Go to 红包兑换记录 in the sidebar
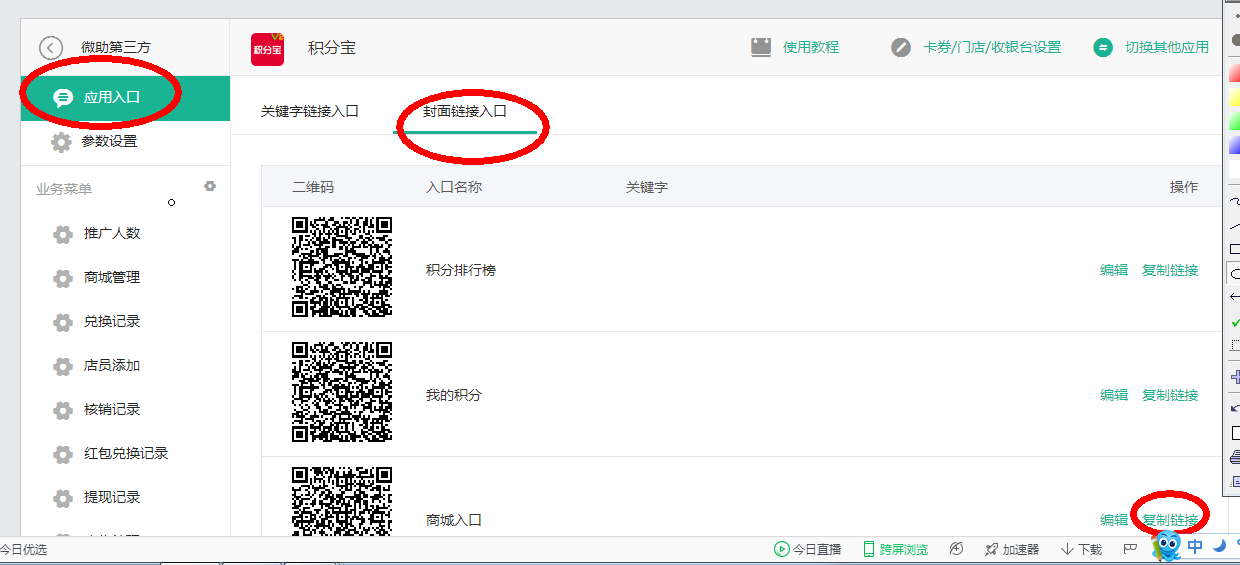 125,454
